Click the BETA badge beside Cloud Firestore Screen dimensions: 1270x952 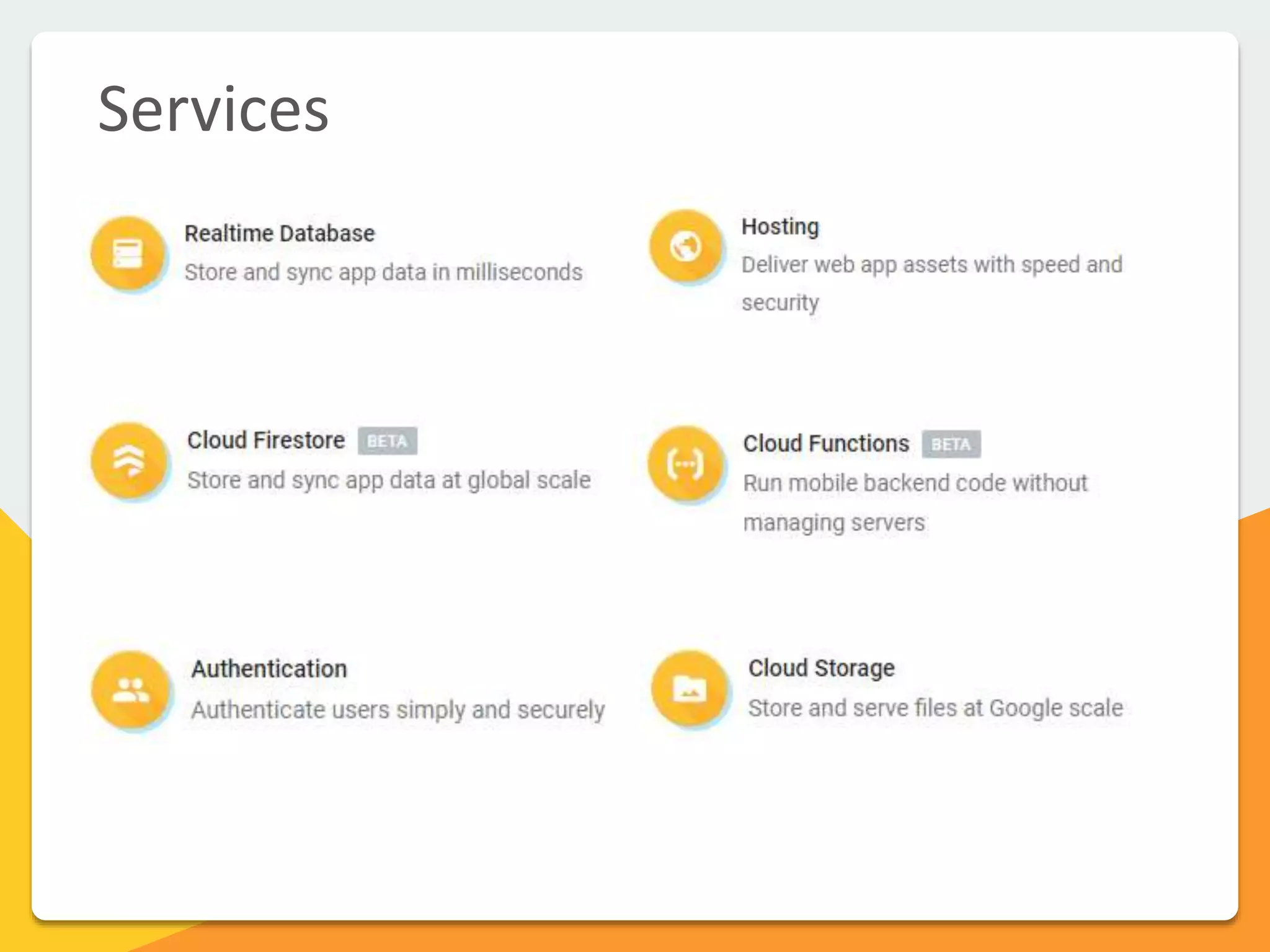pos(387,441)
